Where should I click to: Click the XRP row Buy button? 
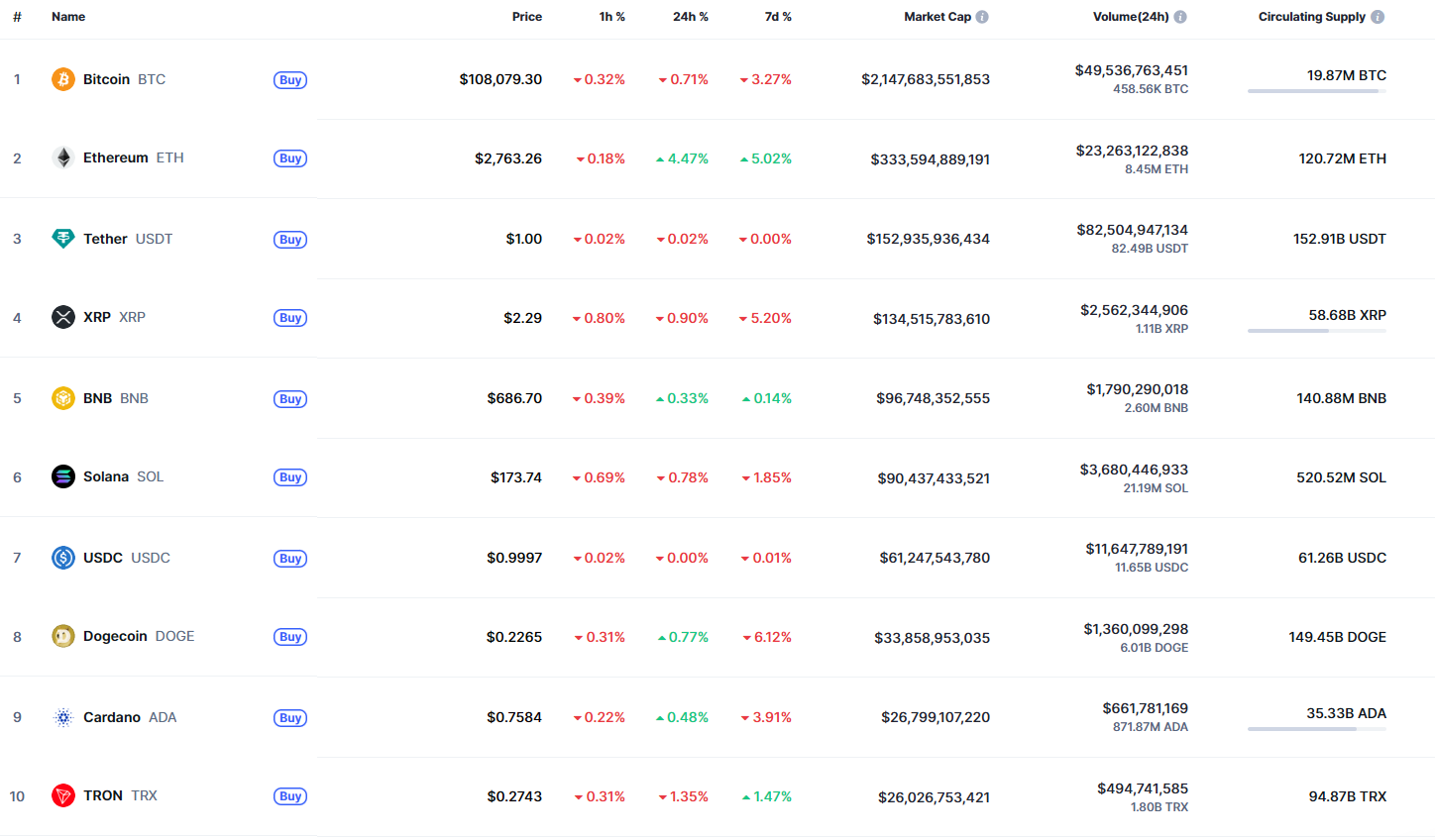290,318
